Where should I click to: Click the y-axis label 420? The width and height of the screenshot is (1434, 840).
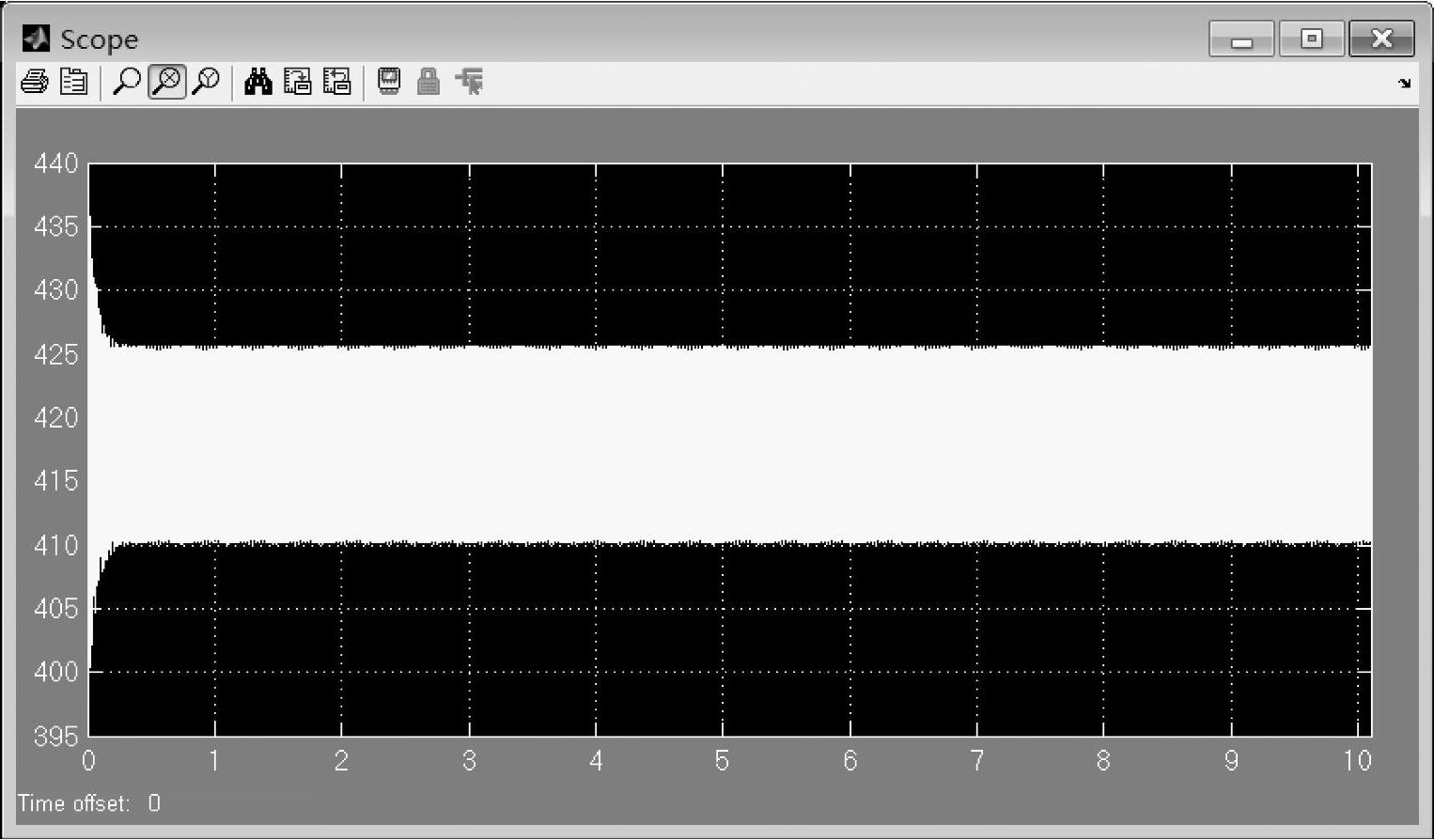[x=55, y=417]
